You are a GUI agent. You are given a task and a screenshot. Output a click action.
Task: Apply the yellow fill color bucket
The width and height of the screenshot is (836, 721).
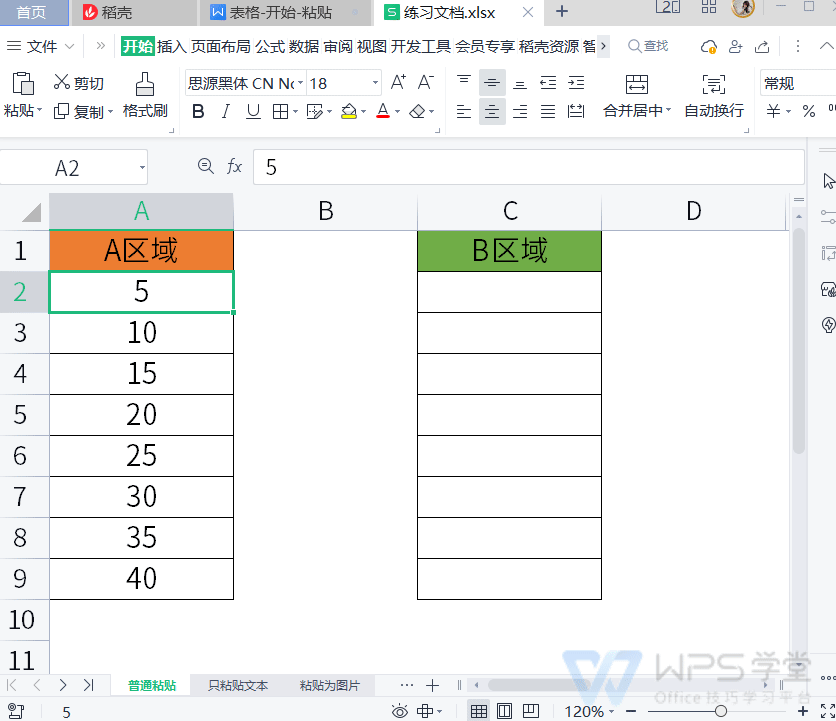[x=349, y=111]
